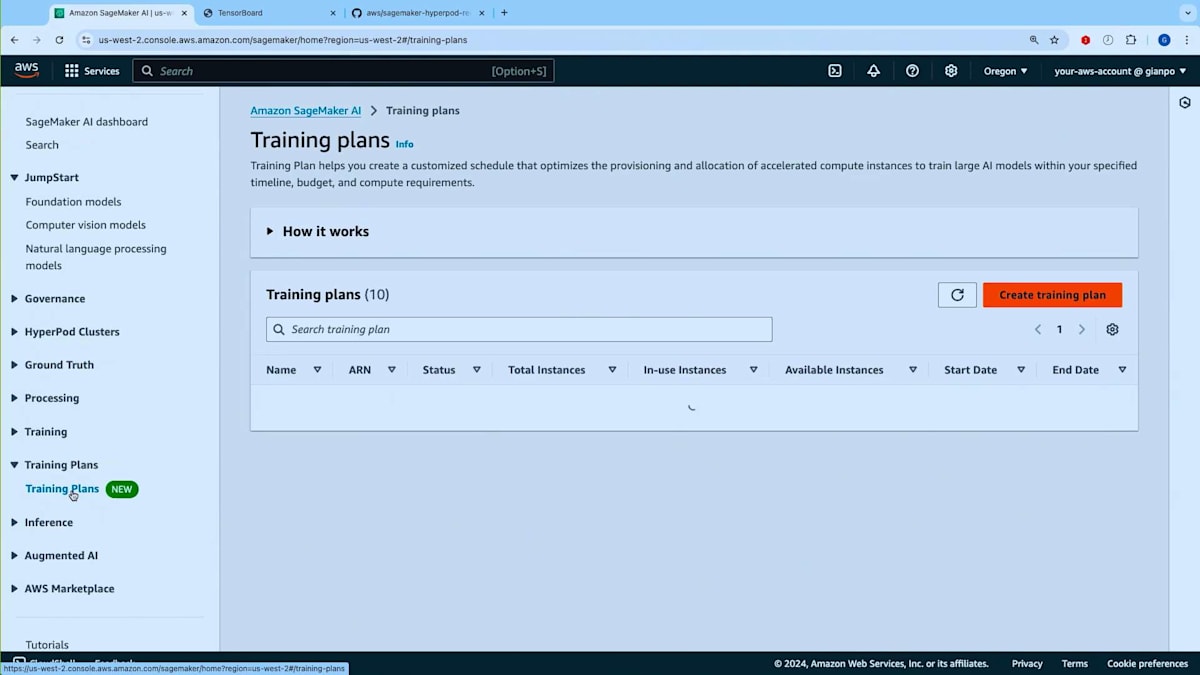The width and height of the screenshot is (1200, 675).
Task: Open SageMaker AI dashboard in sidebar
Action: pos(87,122)
